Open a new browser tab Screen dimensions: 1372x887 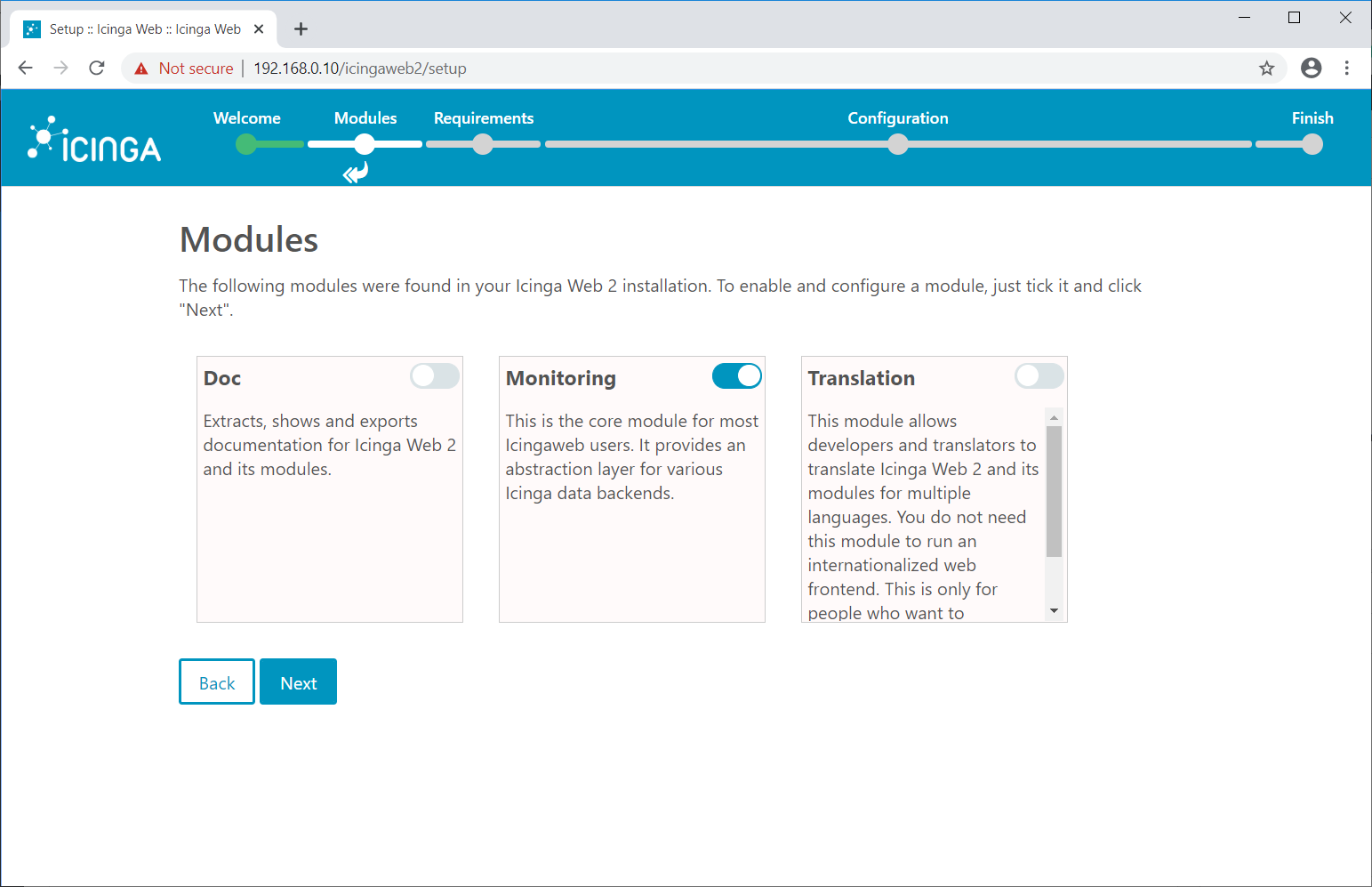[301, 29]
